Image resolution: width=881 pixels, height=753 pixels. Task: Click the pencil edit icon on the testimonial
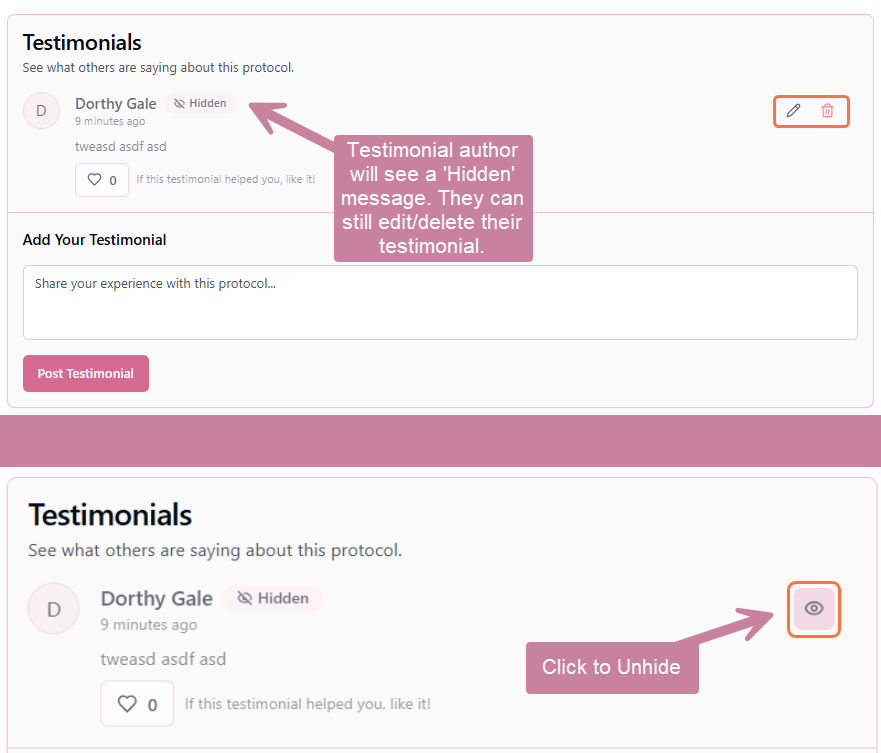click(x=793, y=110)
